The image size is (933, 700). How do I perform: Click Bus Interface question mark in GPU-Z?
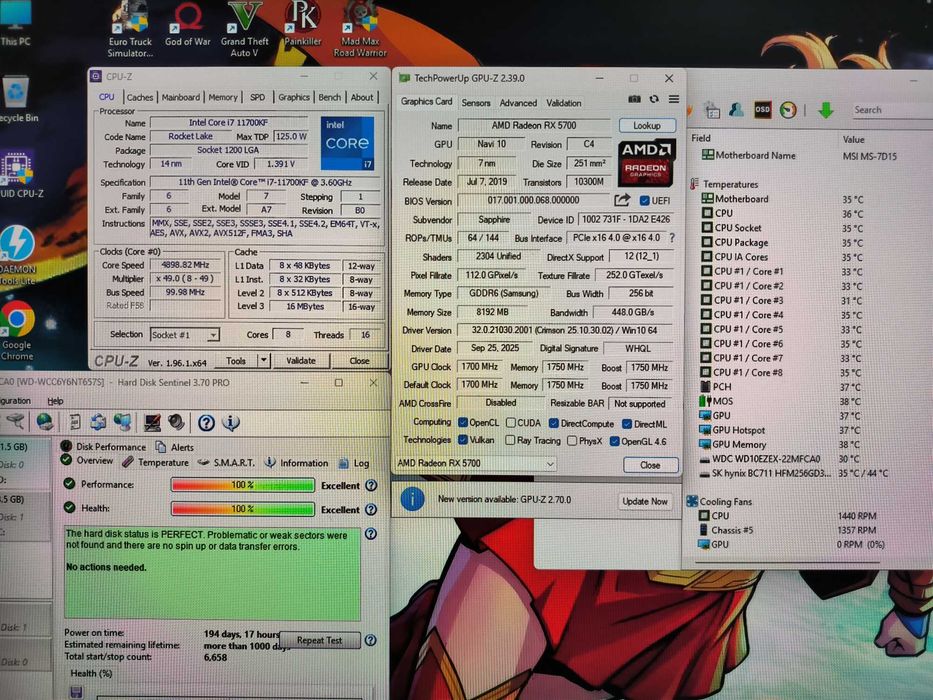click(x=672, y=238)
